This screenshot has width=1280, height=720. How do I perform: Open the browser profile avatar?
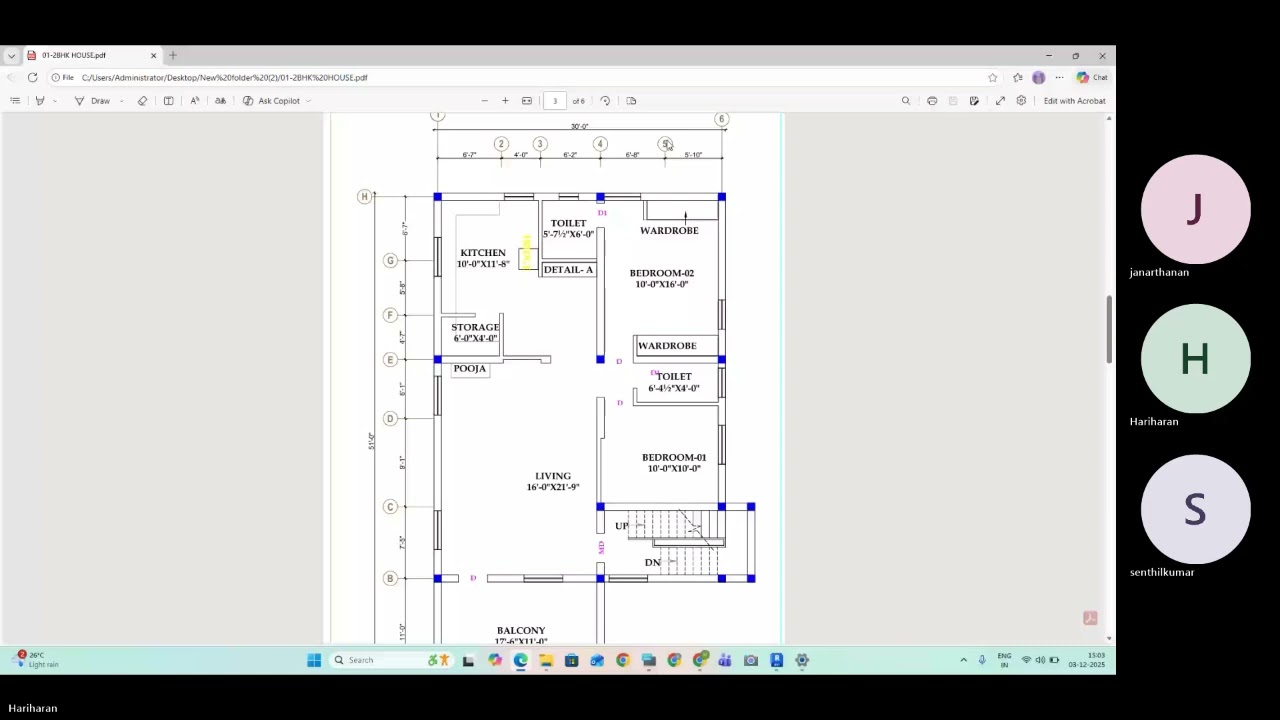coord(1039,78)
